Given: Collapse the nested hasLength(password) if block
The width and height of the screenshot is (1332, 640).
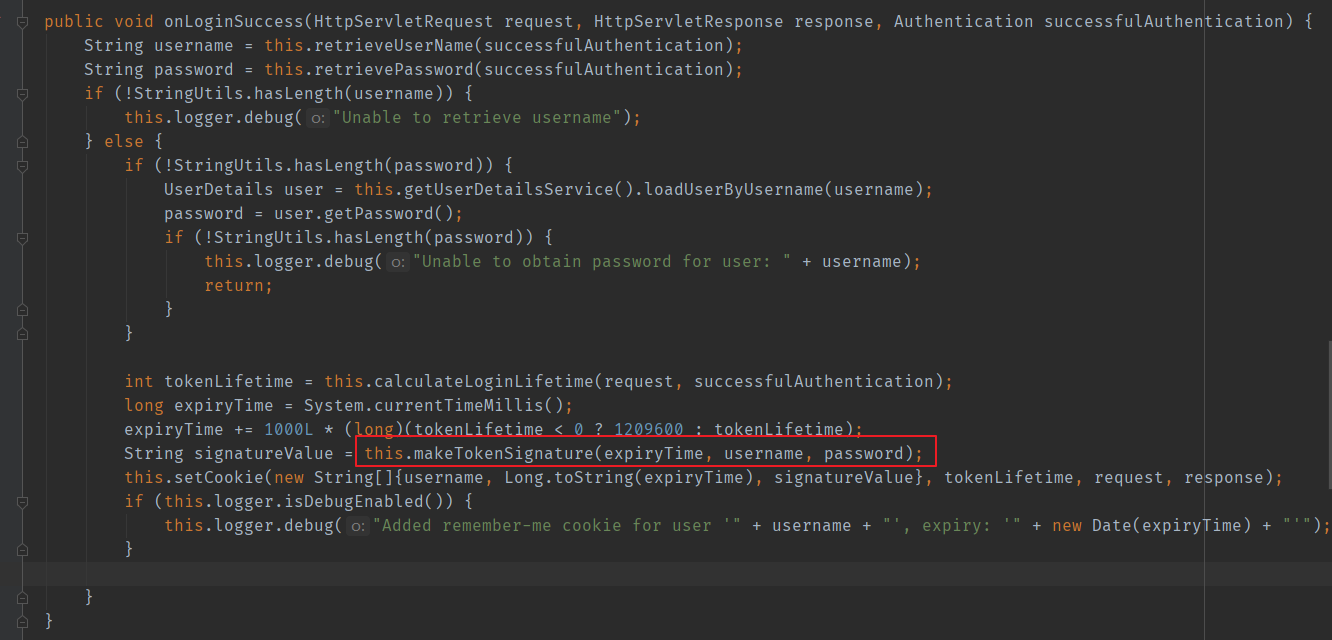Looking at the screenshot, I should pos(22,237).
